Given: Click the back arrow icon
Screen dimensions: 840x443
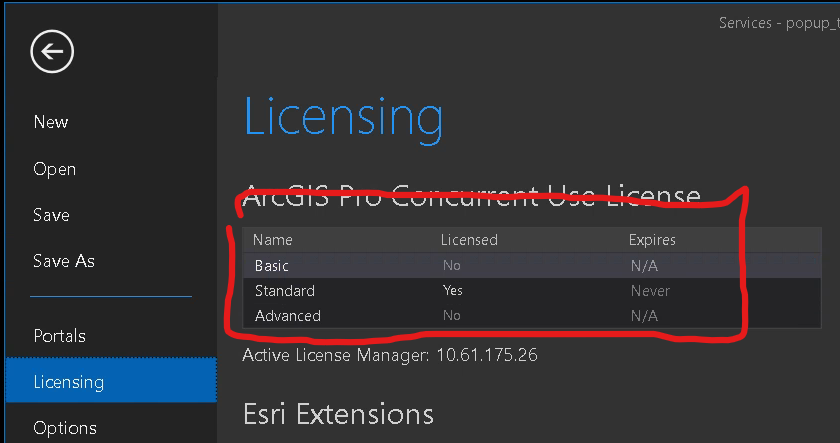Looking at the screenshot, I should pos(51,51).
